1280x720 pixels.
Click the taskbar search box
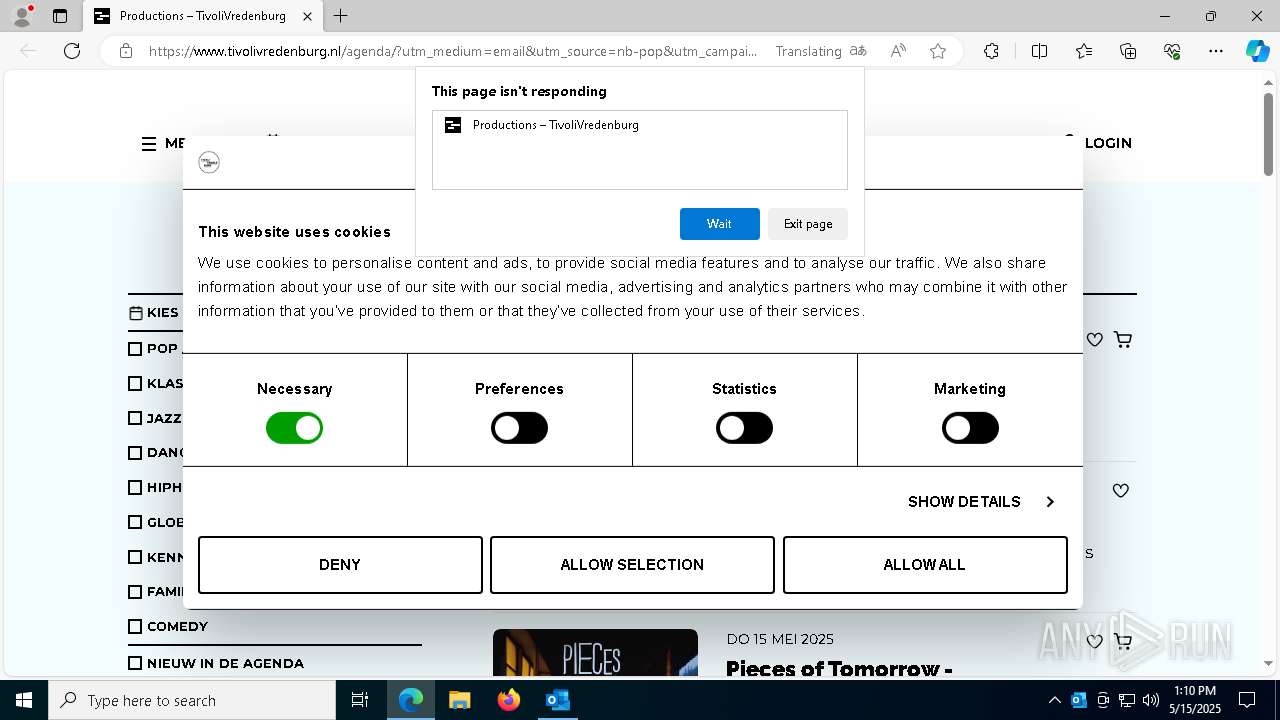coord(192,700)
